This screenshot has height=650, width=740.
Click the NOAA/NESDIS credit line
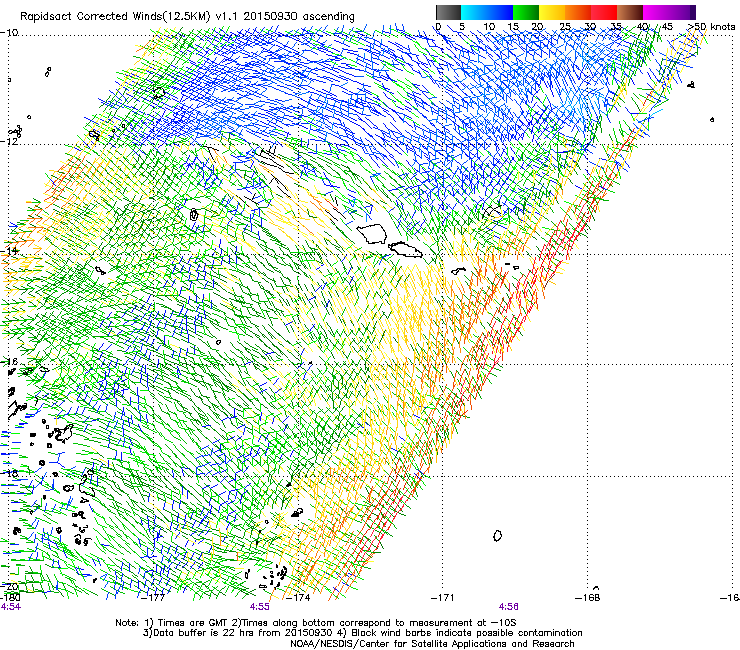(x=432, y=644)
